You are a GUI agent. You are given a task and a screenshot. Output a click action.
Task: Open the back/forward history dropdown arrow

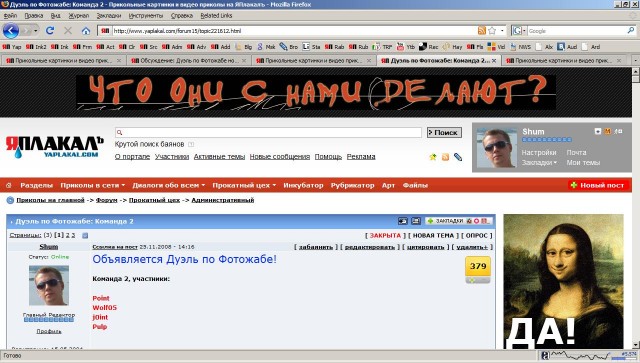(x=36, y=31)
